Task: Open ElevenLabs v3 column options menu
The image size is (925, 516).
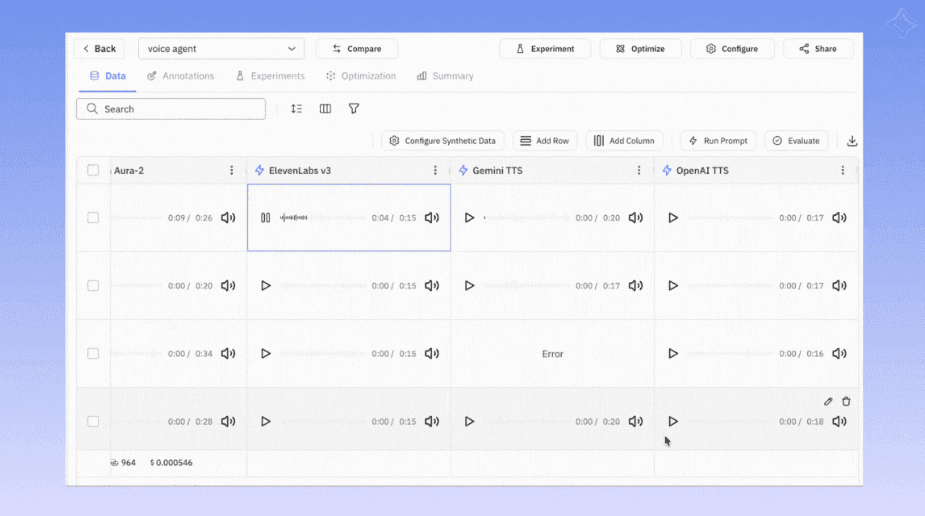Action: pos(435,170)
